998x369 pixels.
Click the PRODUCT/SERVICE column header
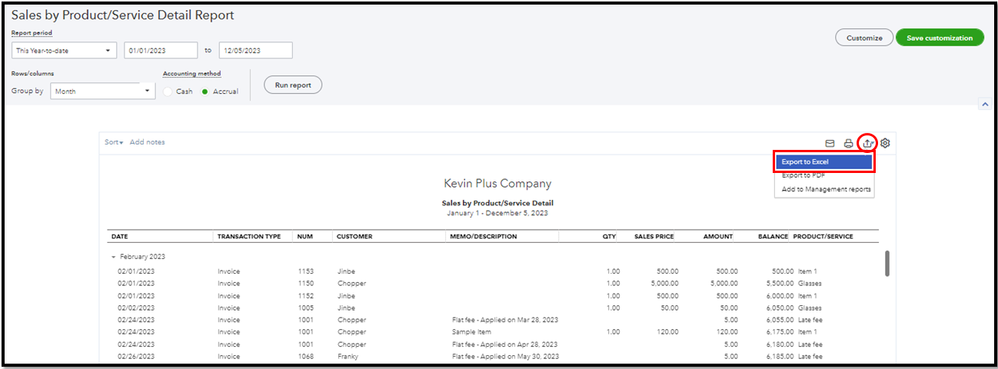[823, 237]
